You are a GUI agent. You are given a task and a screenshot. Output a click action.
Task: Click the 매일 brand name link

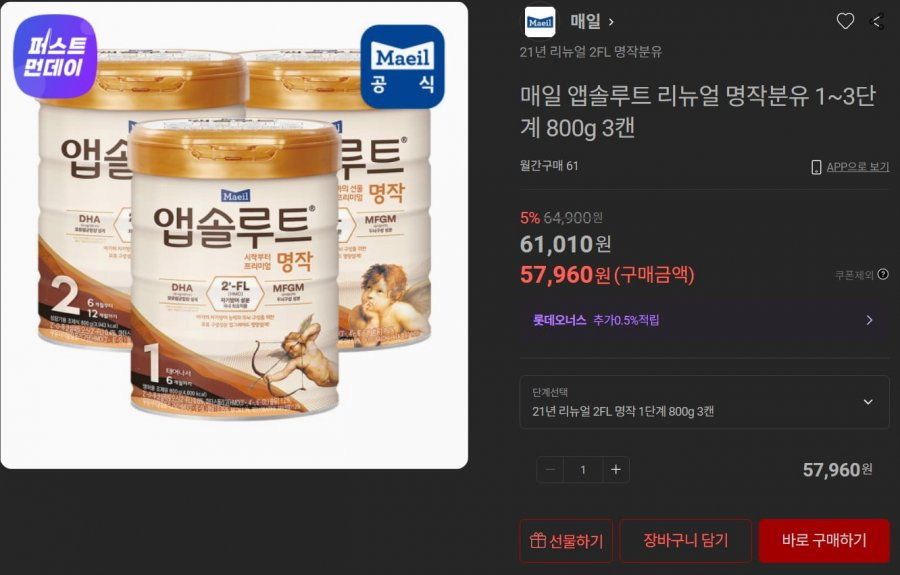tap(585, 22)
